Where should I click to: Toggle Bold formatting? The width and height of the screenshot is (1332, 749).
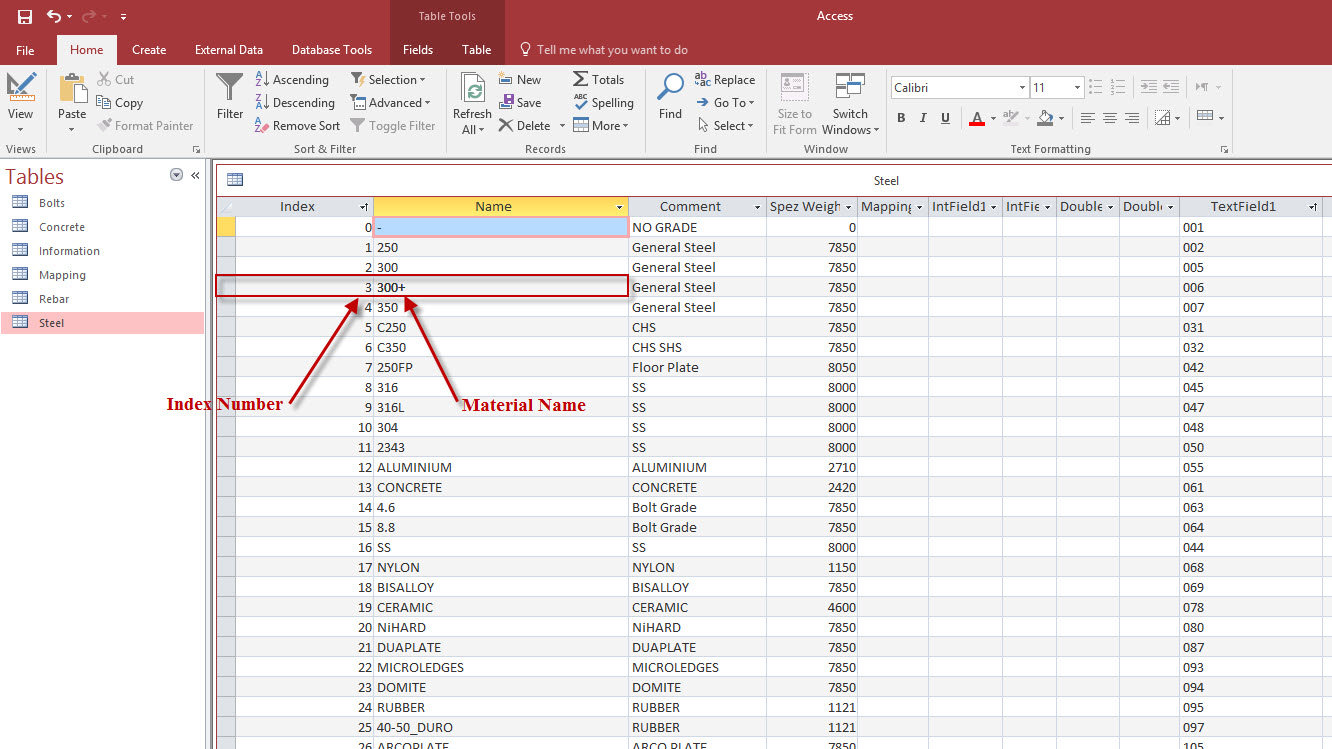[901, 118]
